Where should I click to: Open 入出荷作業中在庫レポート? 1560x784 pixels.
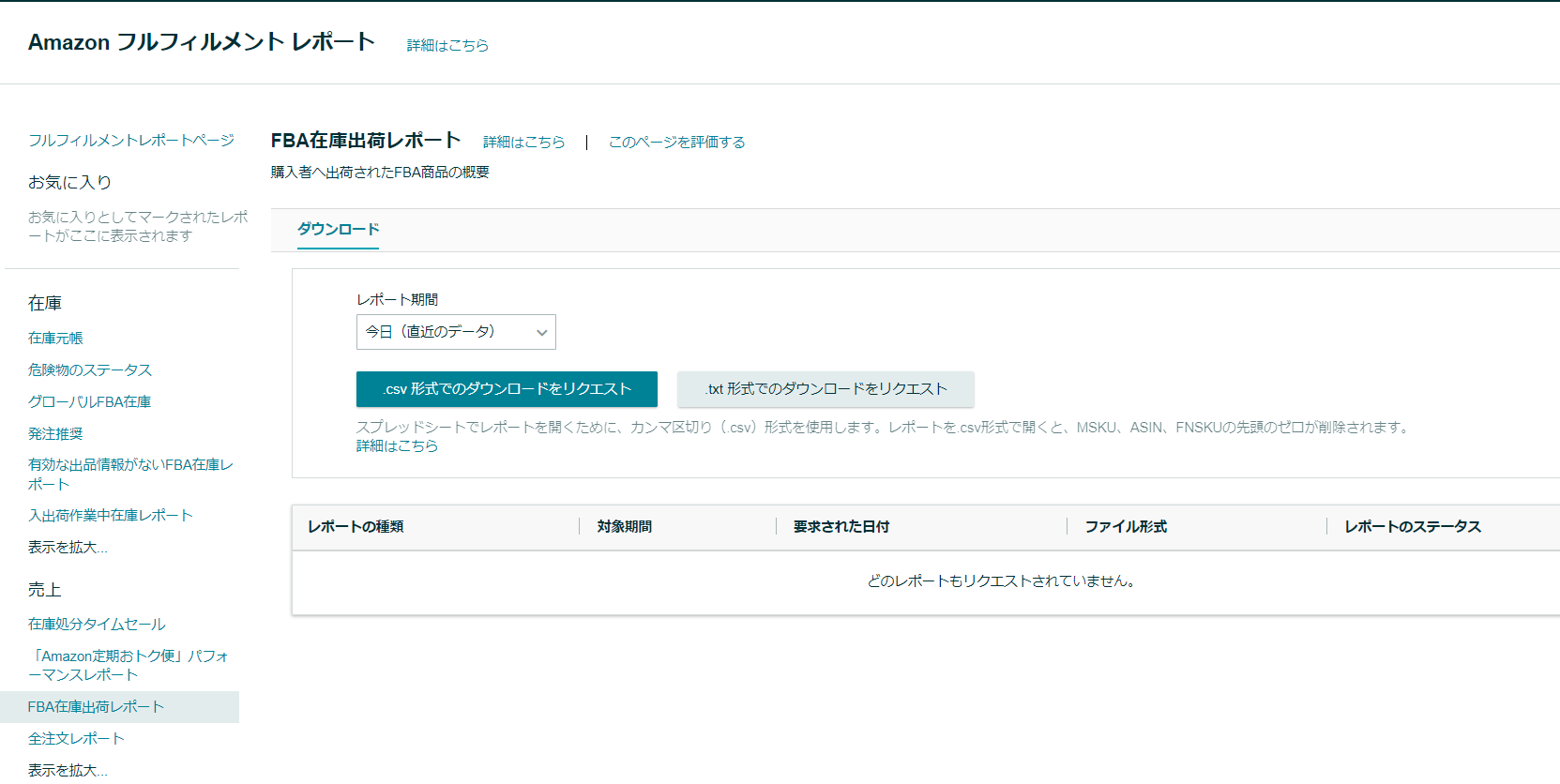[x=111, y=515]
